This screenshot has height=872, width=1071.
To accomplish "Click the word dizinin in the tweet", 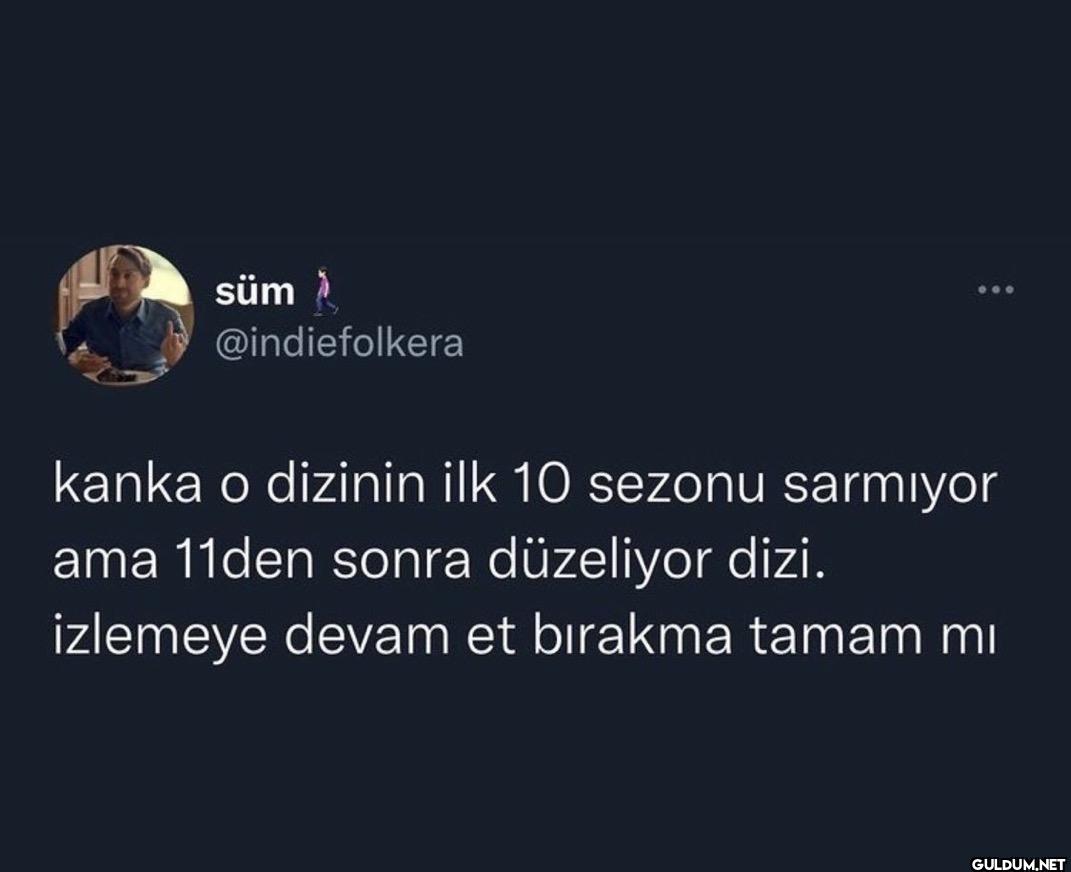I will 346,485.
